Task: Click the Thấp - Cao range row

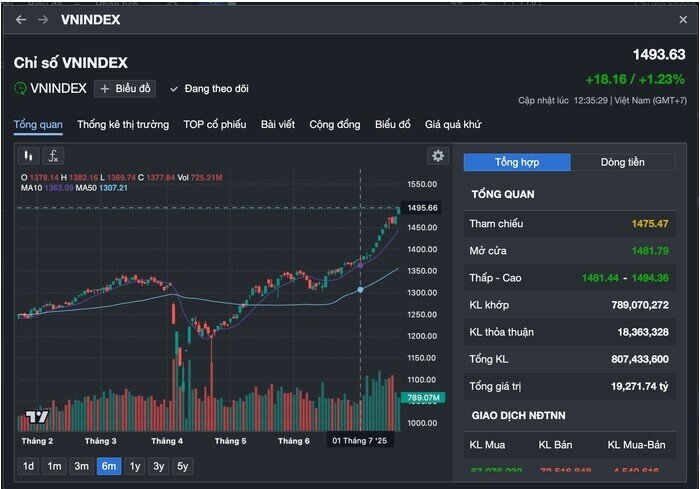Action: point(569,278)
